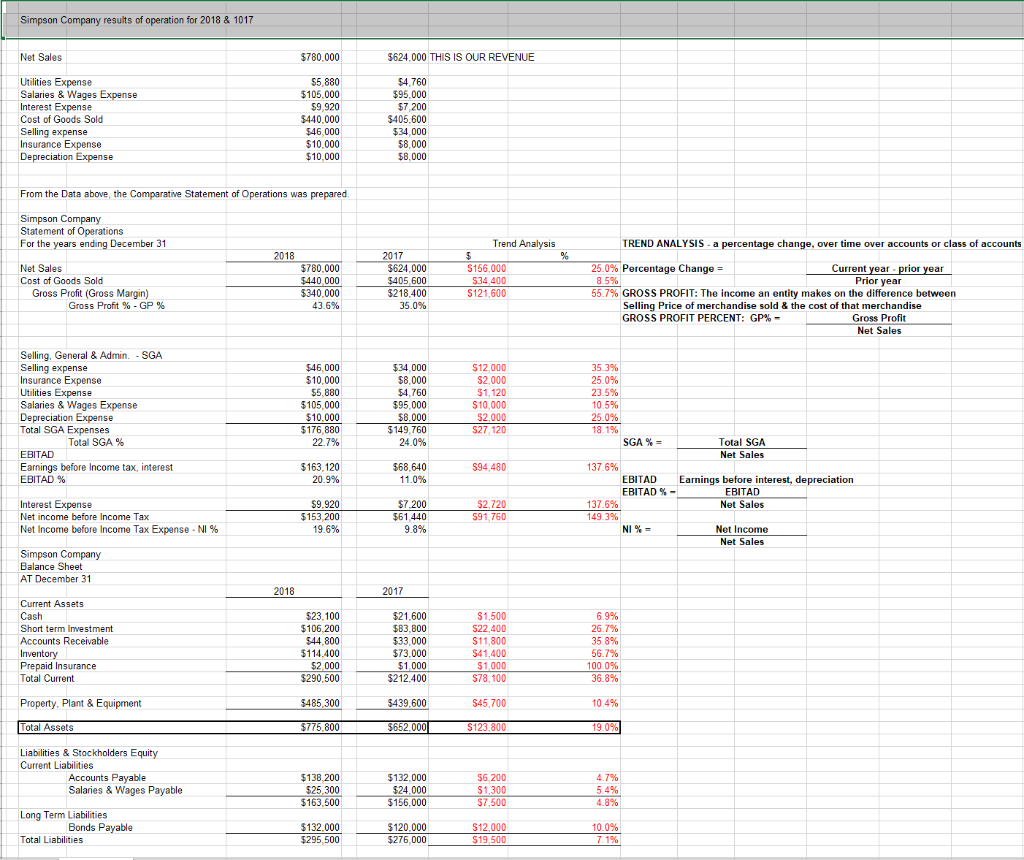Select the title cell 'Simpson Company results of operation'

[x=136, y=20]
